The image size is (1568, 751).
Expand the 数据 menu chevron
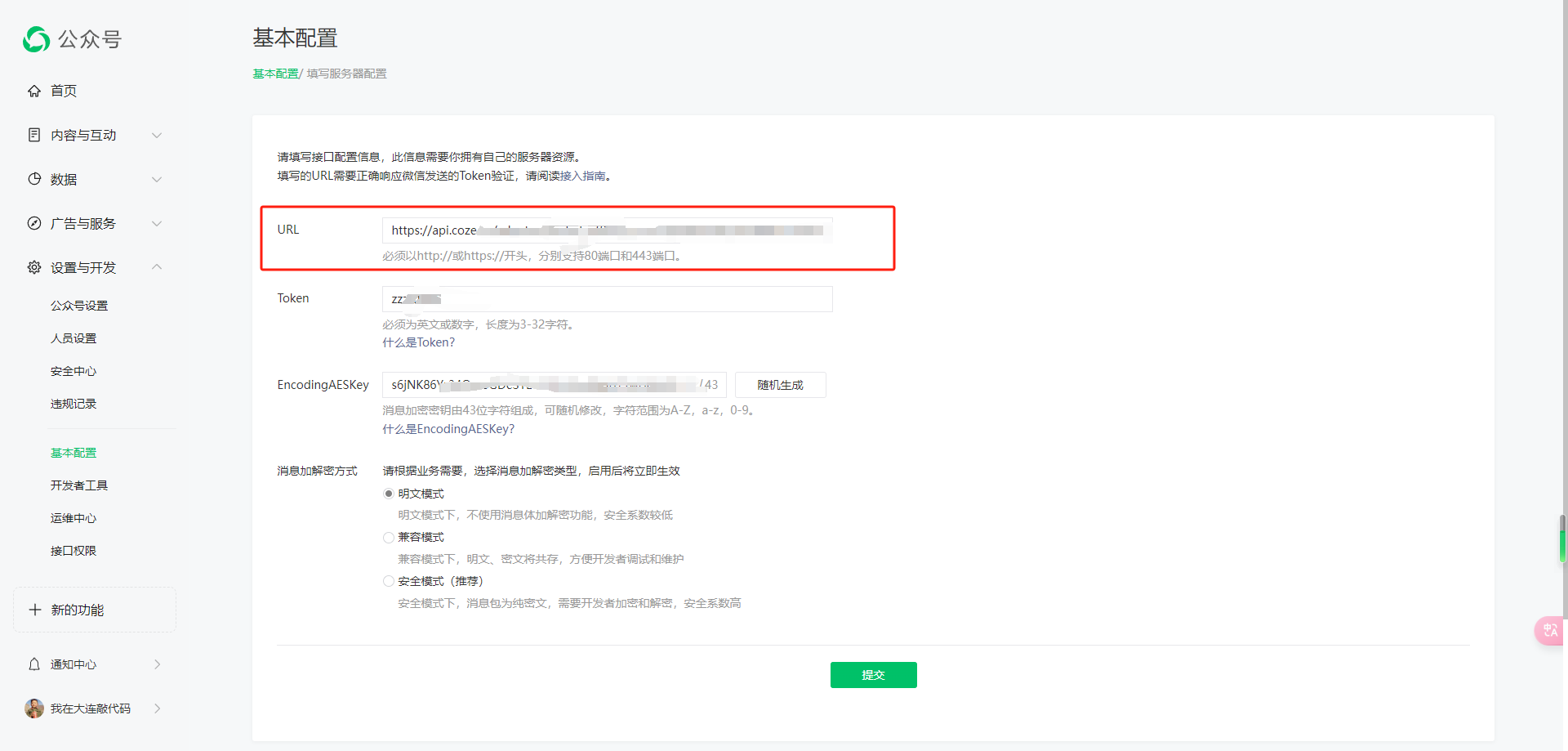(157, 179)
